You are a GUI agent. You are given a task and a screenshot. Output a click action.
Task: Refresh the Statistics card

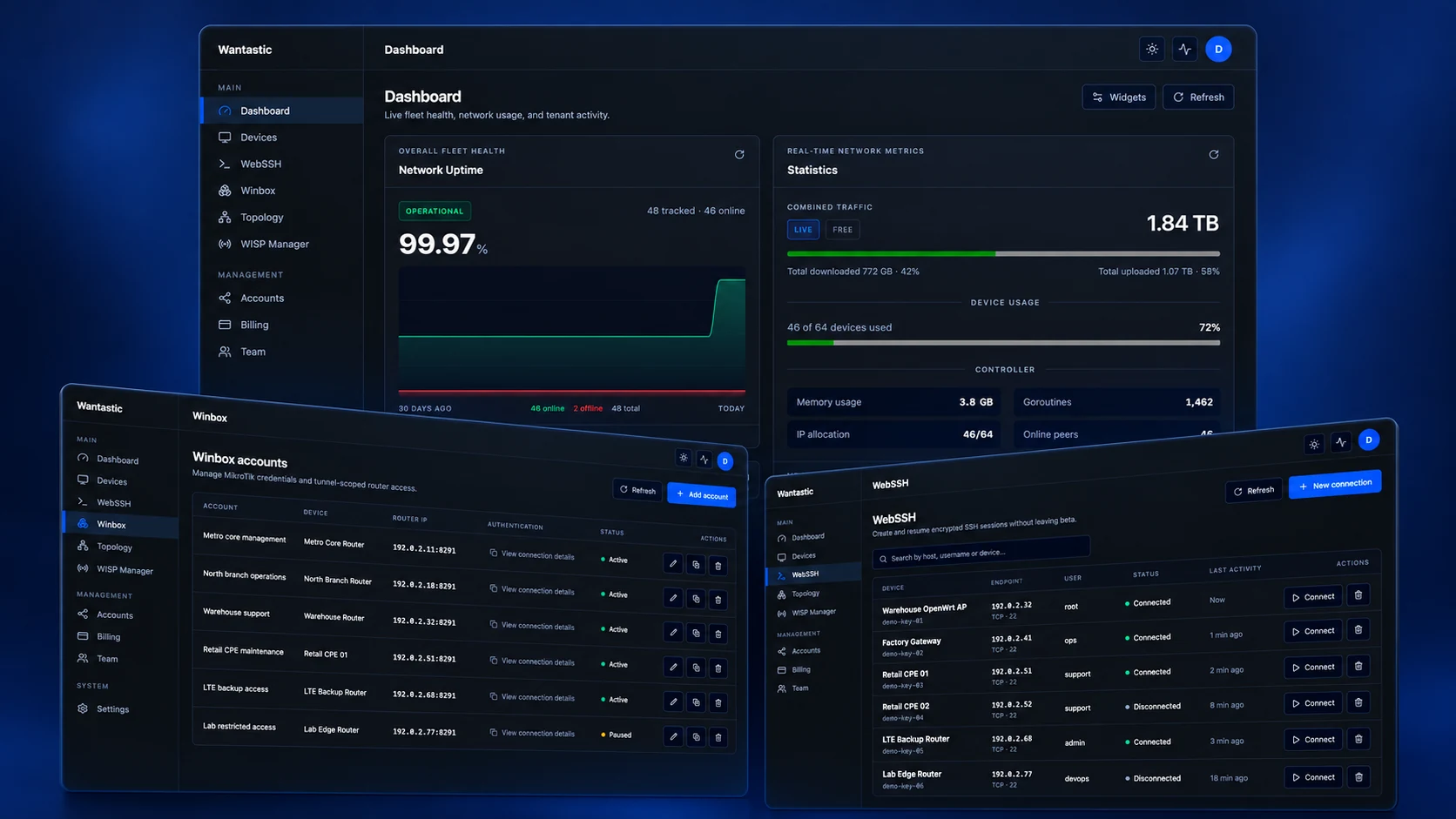click(x=1213, y=155)
